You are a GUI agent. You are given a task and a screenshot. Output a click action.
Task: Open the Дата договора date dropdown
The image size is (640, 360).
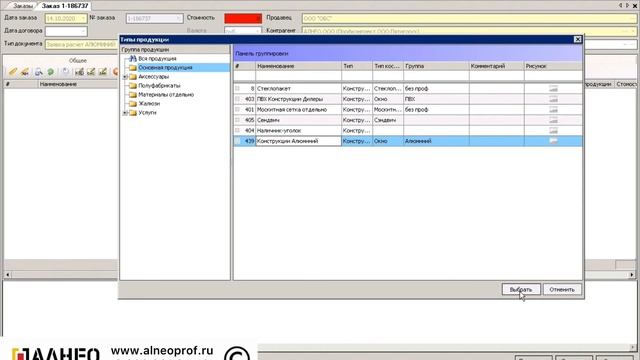pyautogui.click(x=83, y=31)
